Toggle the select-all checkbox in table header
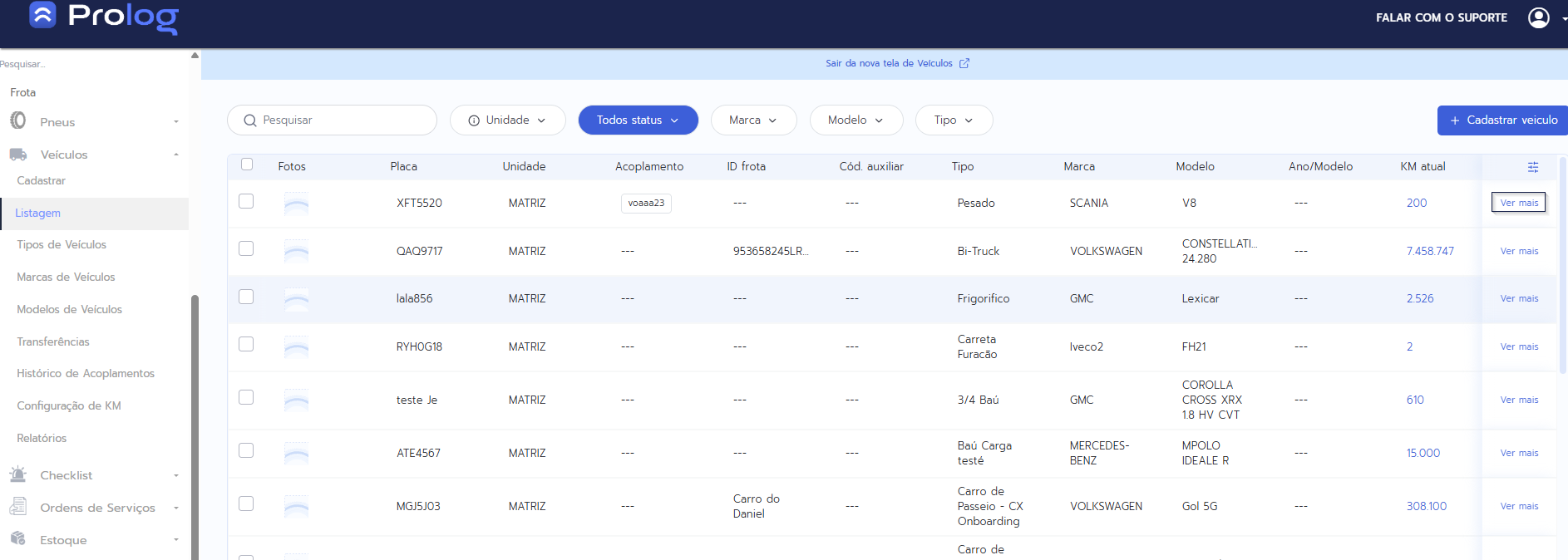1568x560 pixels. pos(247,165)
